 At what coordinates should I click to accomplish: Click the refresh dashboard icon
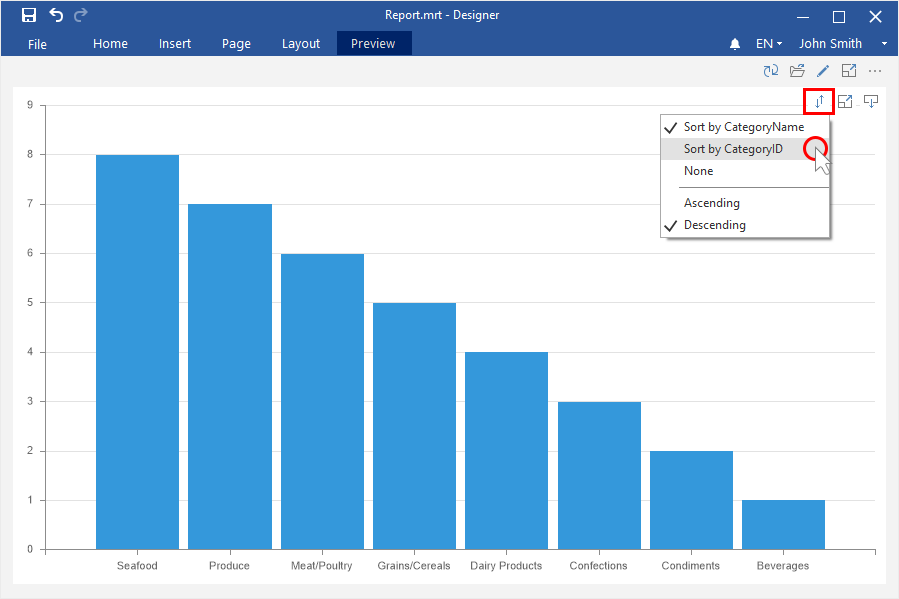point(770,71)
